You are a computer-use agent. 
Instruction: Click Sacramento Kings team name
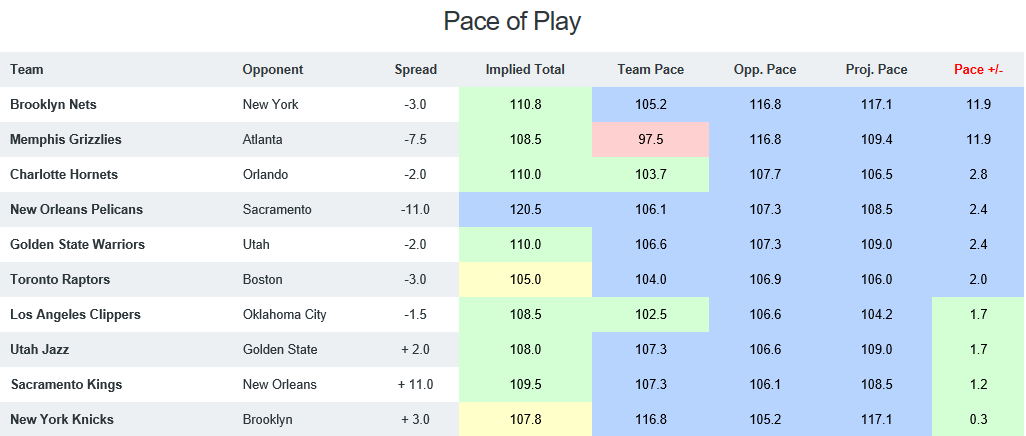coord(66,384)
